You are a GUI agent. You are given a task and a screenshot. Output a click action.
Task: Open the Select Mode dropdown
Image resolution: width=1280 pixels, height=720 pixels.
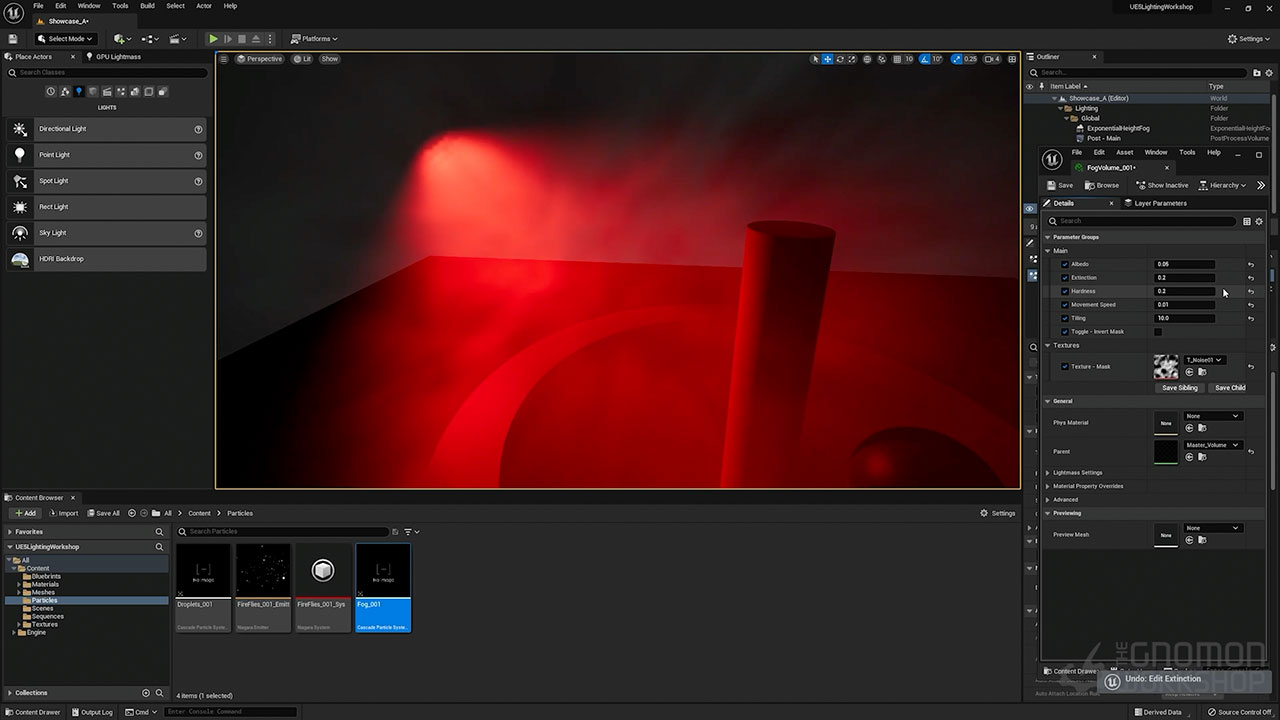(x=67, y=39)
